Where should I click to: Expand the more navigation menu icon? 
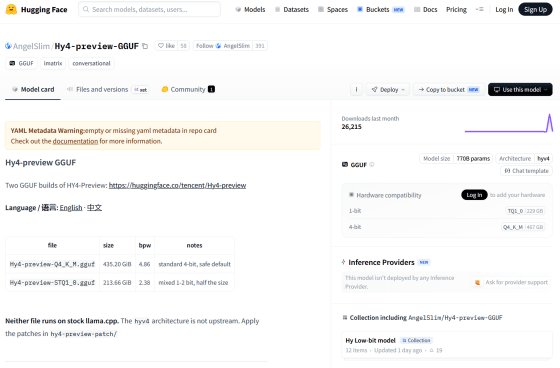tap(479, 9)
